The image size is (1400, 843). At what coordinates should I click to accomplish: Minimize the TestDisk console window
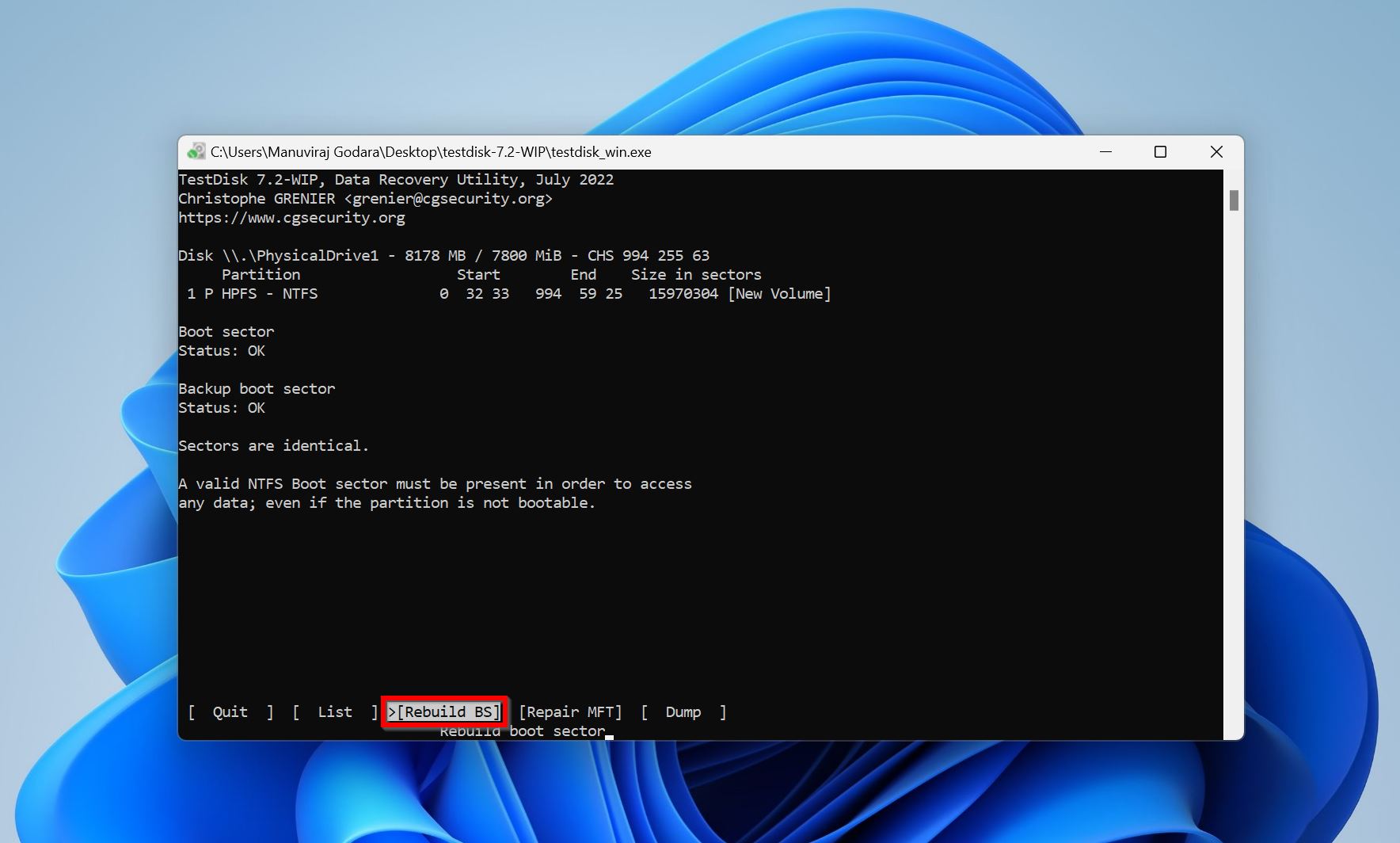[x=1105, y=152]
